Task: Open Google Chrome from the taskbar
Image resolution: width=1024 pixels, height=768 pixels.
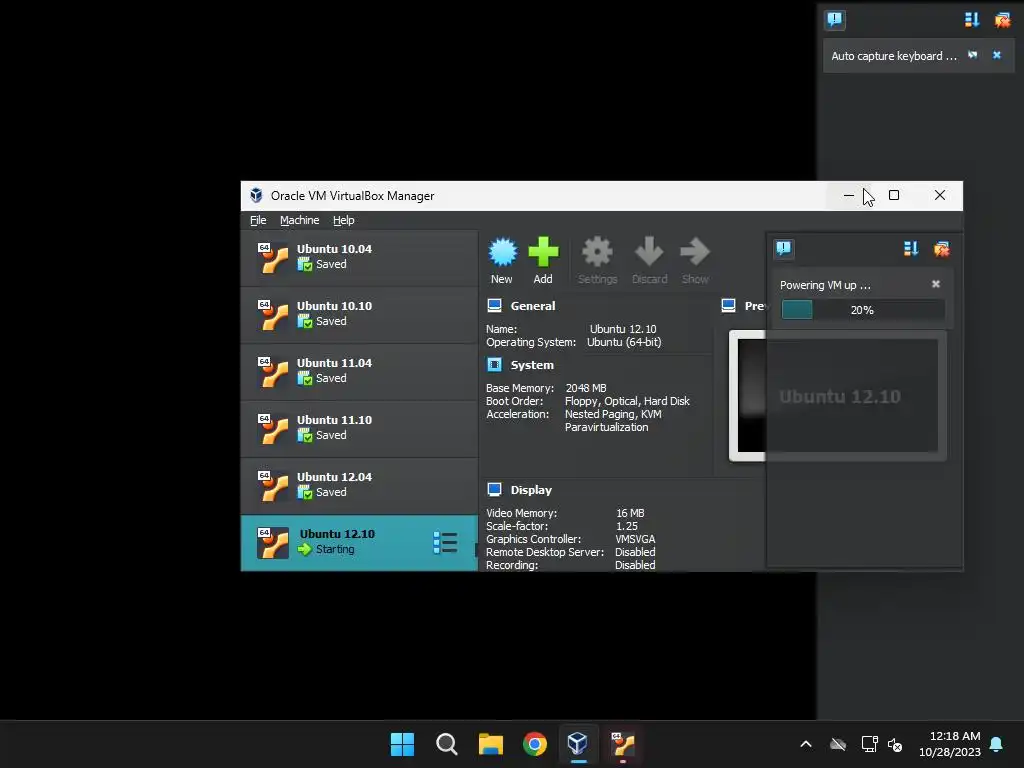Action: 535,744
